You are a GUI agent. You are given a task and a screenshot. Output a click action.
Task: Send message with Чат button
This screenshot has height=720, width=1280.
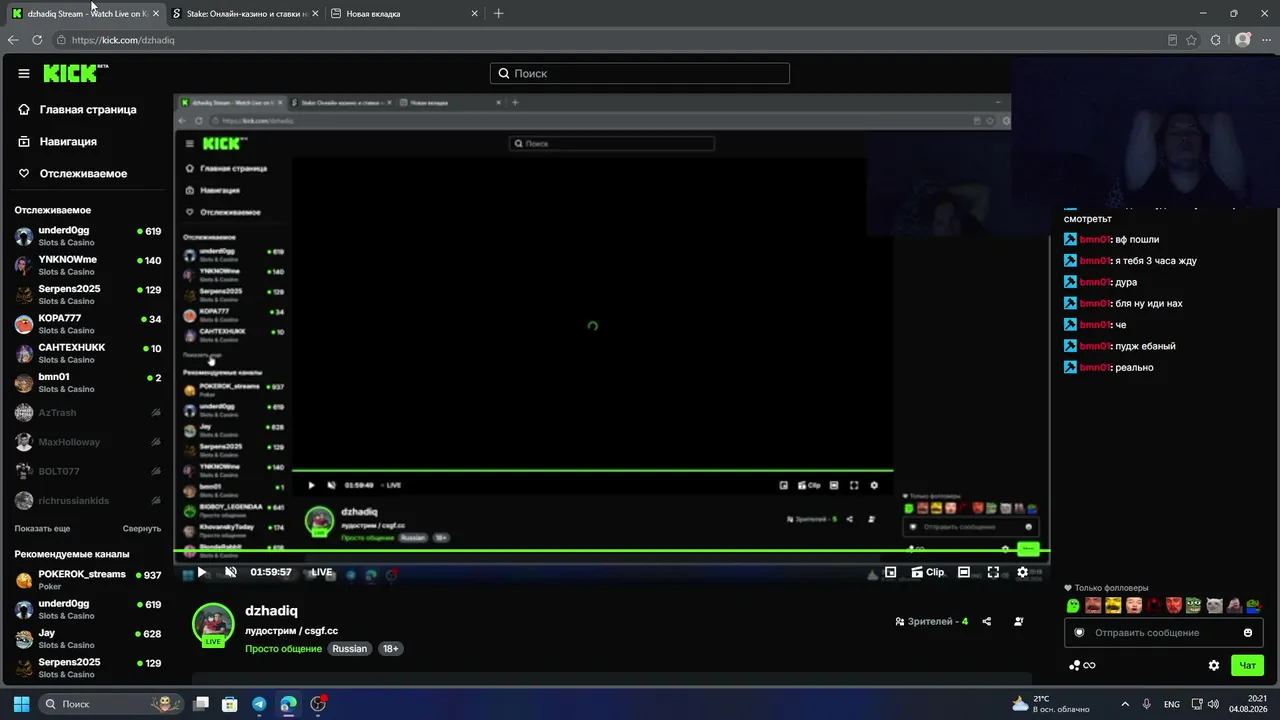1248,665
